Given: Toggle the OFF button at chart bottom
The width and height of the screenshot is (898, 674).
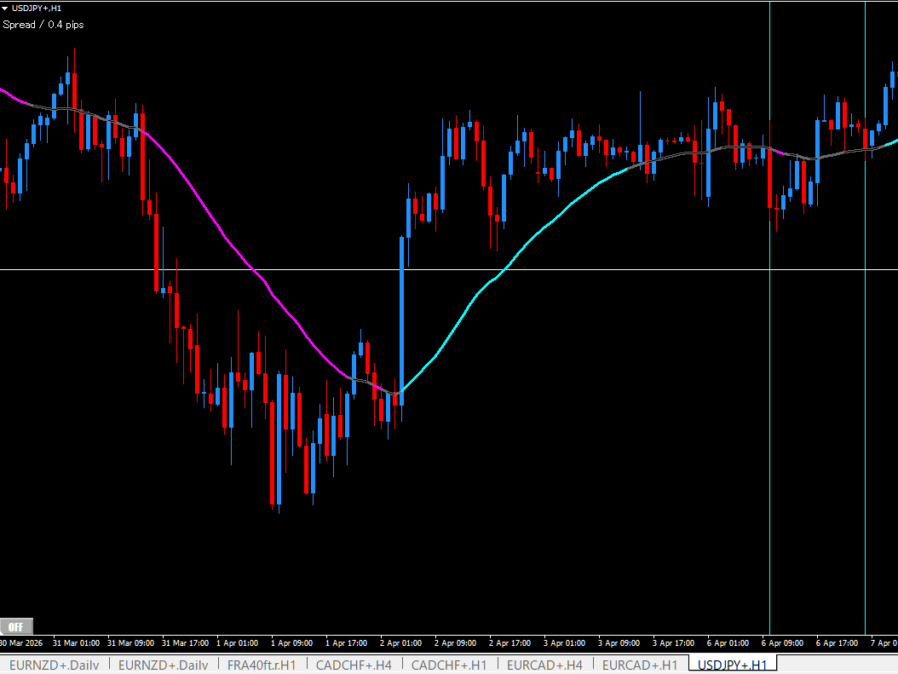Looking at the screenshot, I should (x=15, y=626).
